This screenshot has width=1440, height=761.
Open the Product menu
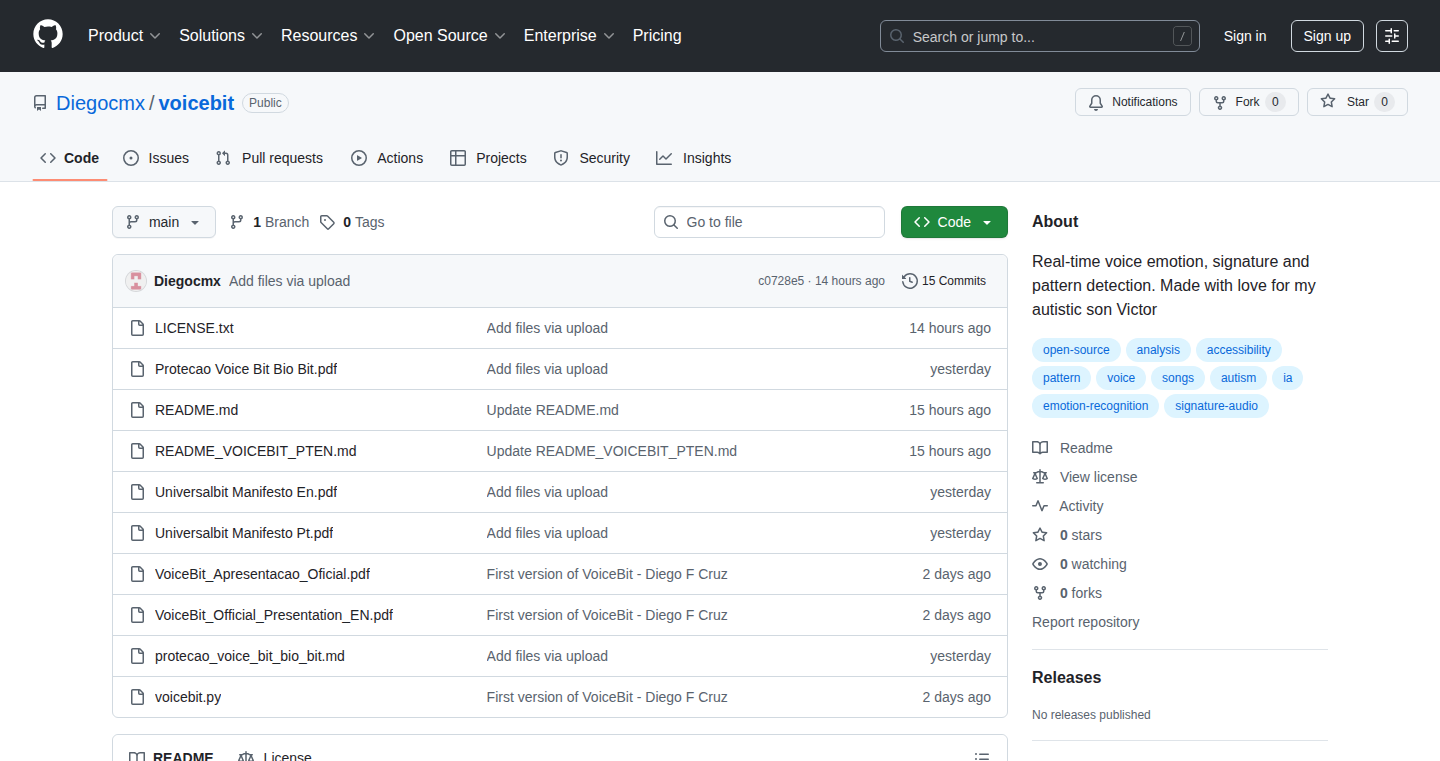tap(124, 36)
